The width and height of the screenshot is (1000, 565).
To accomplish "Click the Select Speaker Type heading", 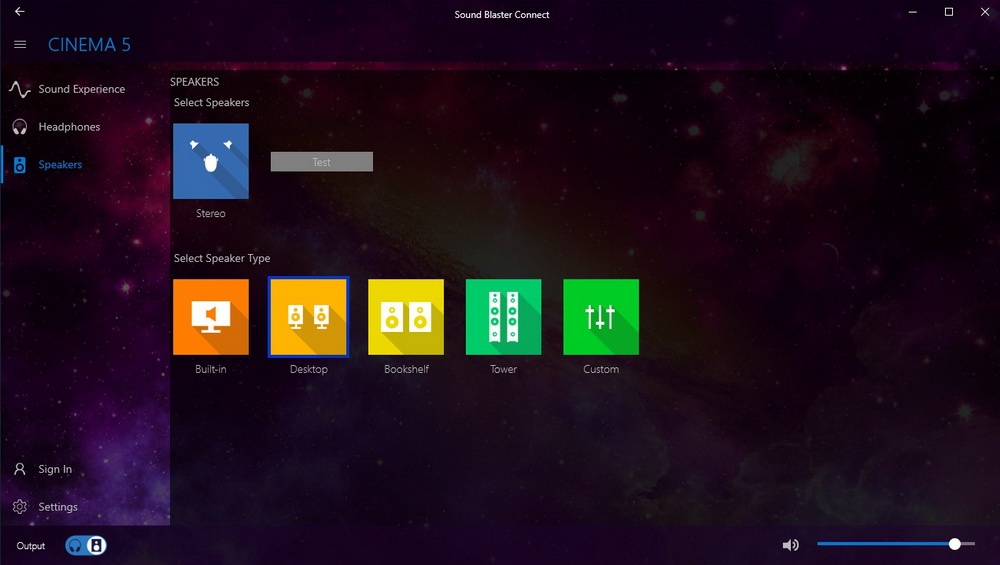I will (222, 258).
